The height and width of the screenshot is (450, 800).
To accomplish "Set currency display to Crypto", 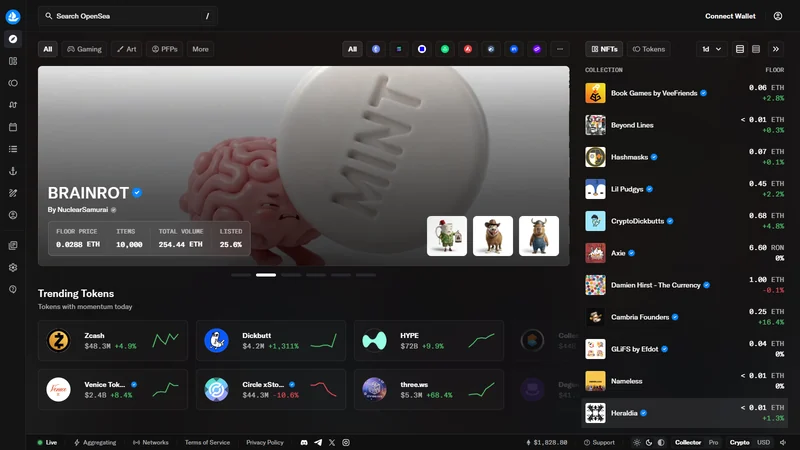I will (x=739, y=442).
